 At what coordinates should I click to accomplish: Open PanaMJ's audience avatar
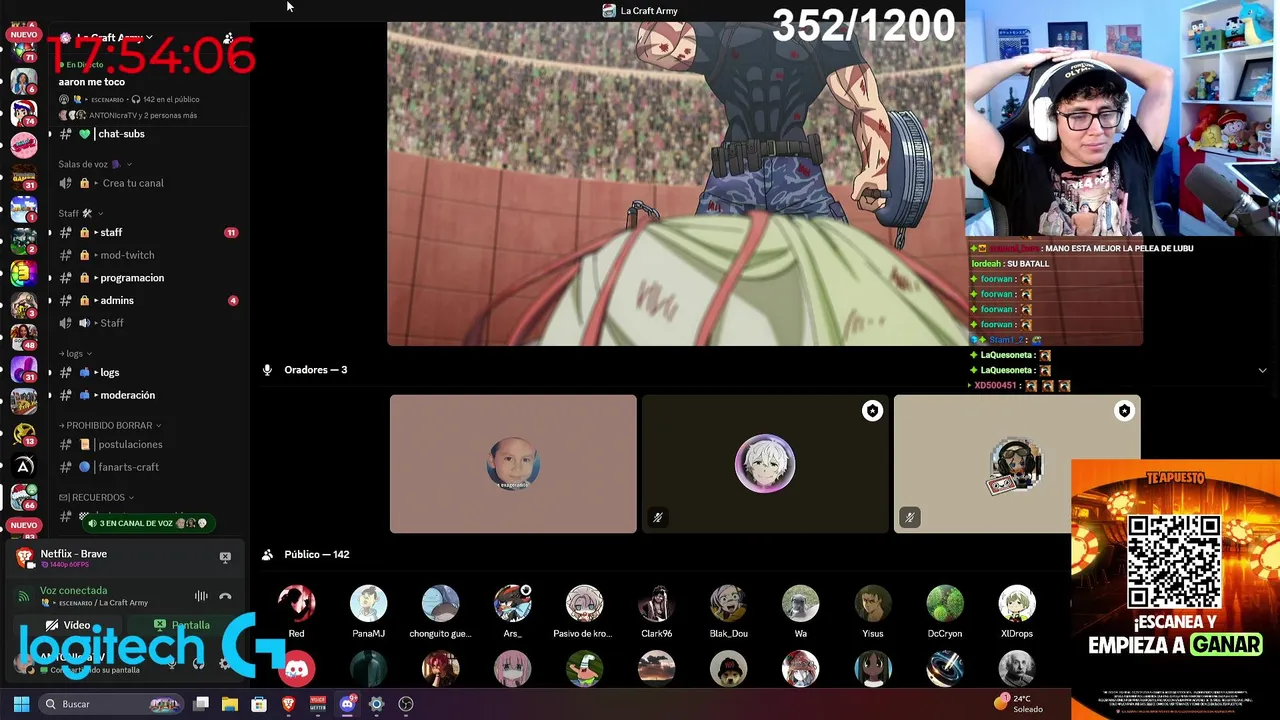point(368,604)
